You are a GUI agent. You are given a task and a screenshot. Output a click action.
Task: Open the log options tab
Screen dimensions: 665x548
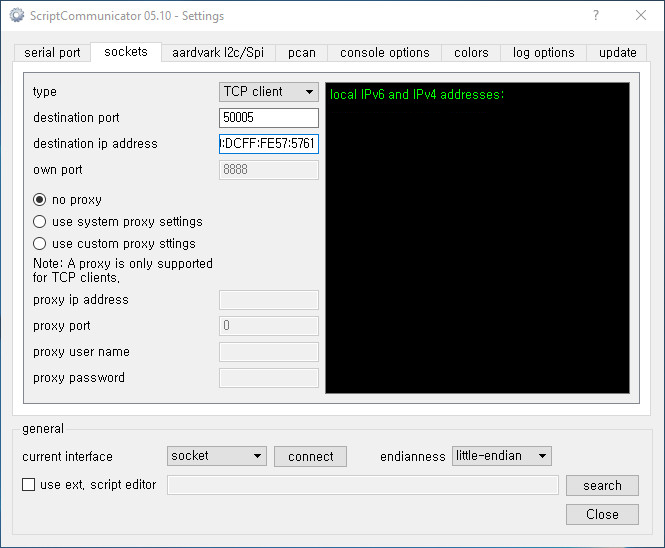[x=543, y=53]
